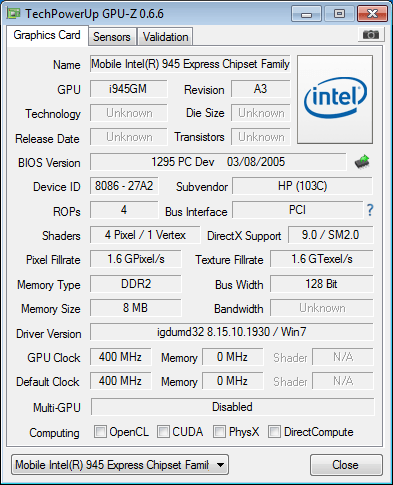393x485 pixels.
Task: Click the Texture Fillrate field 1.6 GTexel/s
Action: coord(322,259)
